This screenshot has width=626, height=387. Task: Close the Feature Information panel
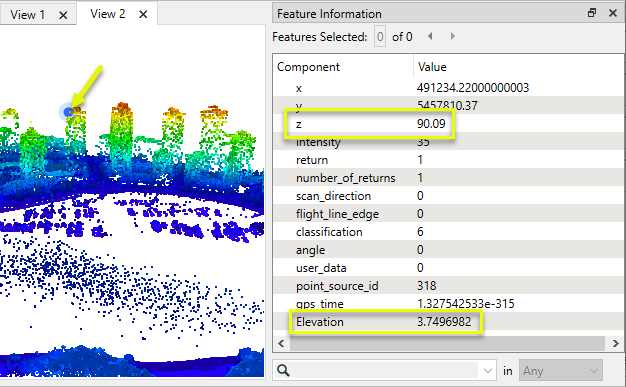613,13
